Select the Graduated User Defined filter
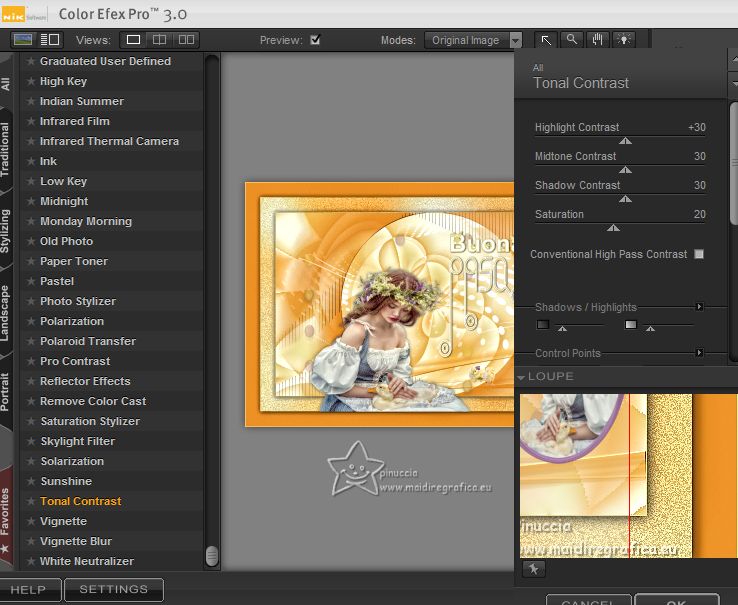738x605 pixels. [x=105, y=61]
